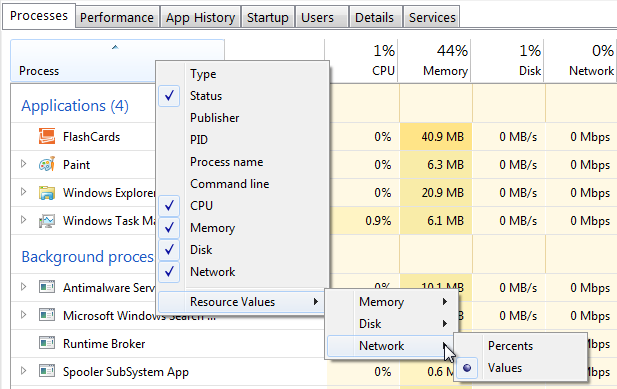The height and width of the screenshot is (389, 617).
Task: Go to the Services tab
Action: 432,17
